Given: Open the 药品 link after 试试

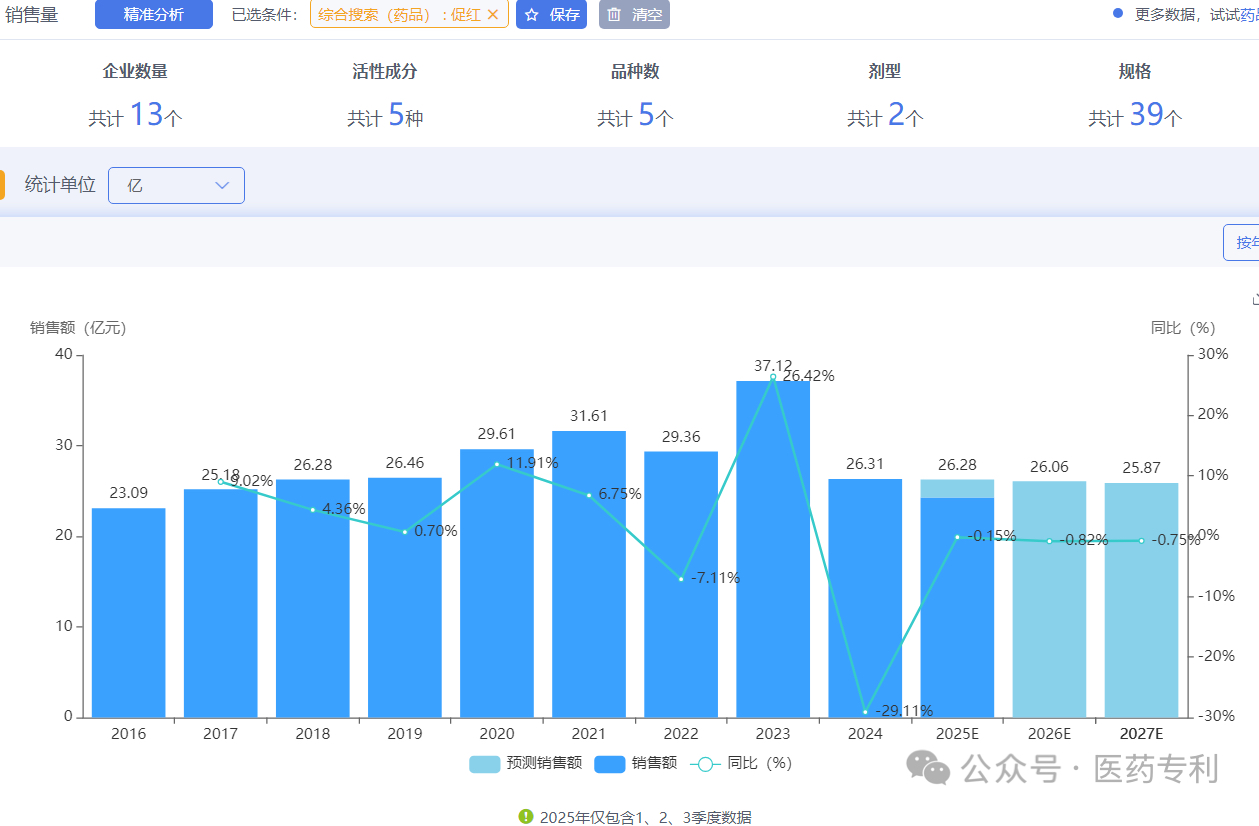Looking at the screenshot, I should (x=1249, y=15).
